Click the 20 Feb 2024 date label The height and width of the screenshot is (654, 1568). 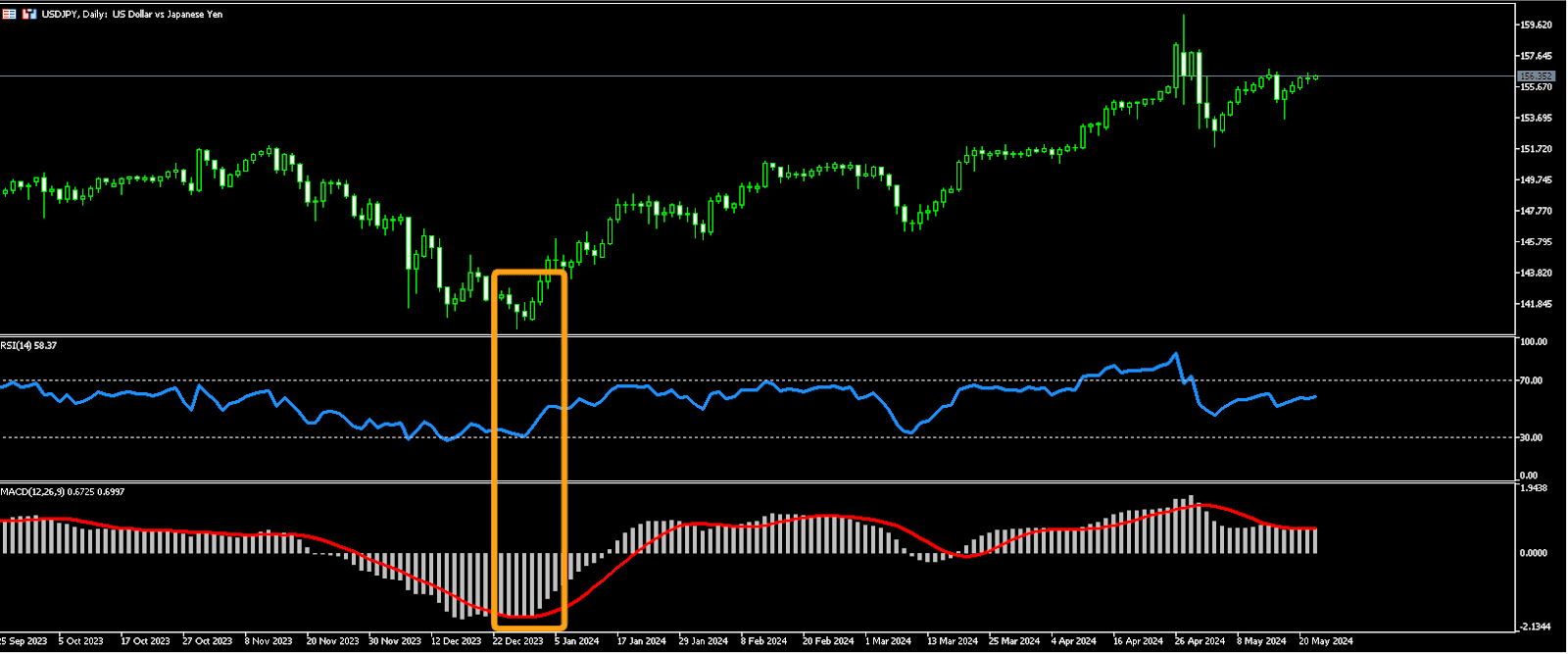click(828, 641)
